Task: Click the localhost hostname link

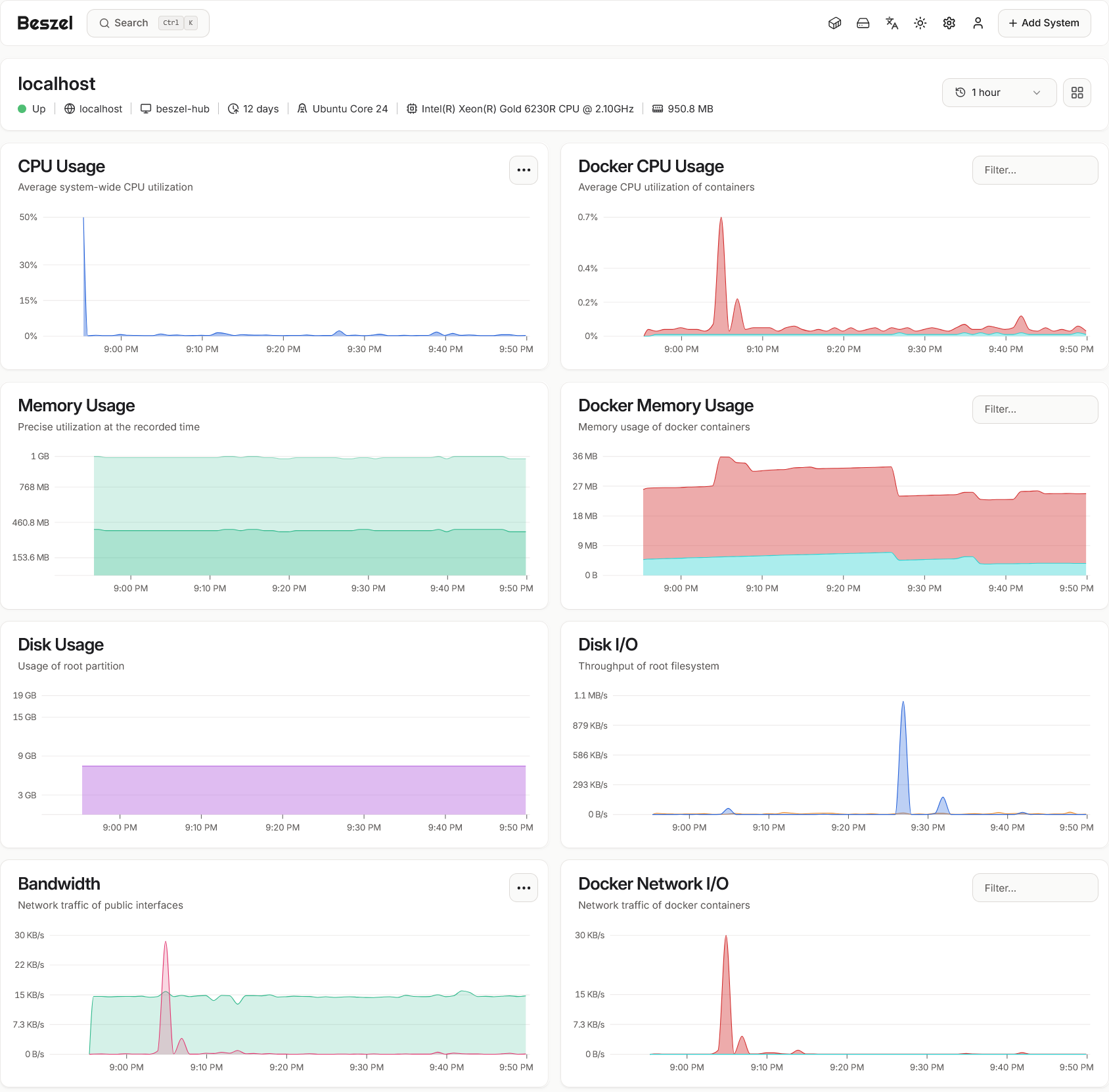Action: (100, 108)
